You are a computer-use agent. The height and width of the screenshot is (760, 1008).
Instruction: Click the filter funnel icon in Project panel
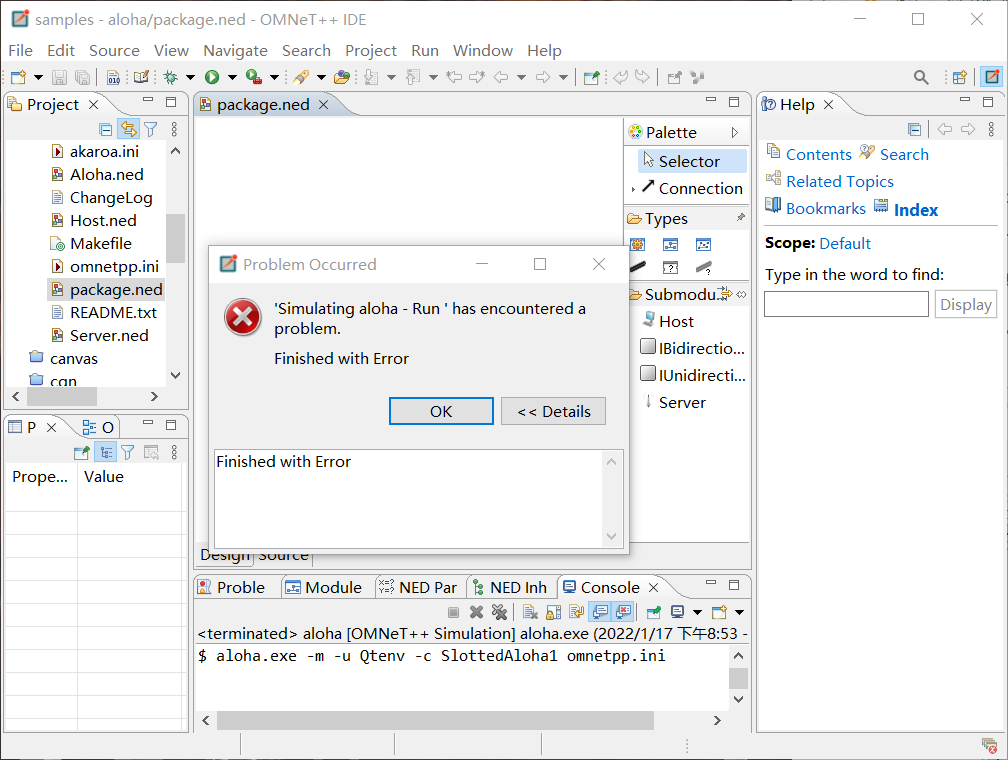coord(150,129)
